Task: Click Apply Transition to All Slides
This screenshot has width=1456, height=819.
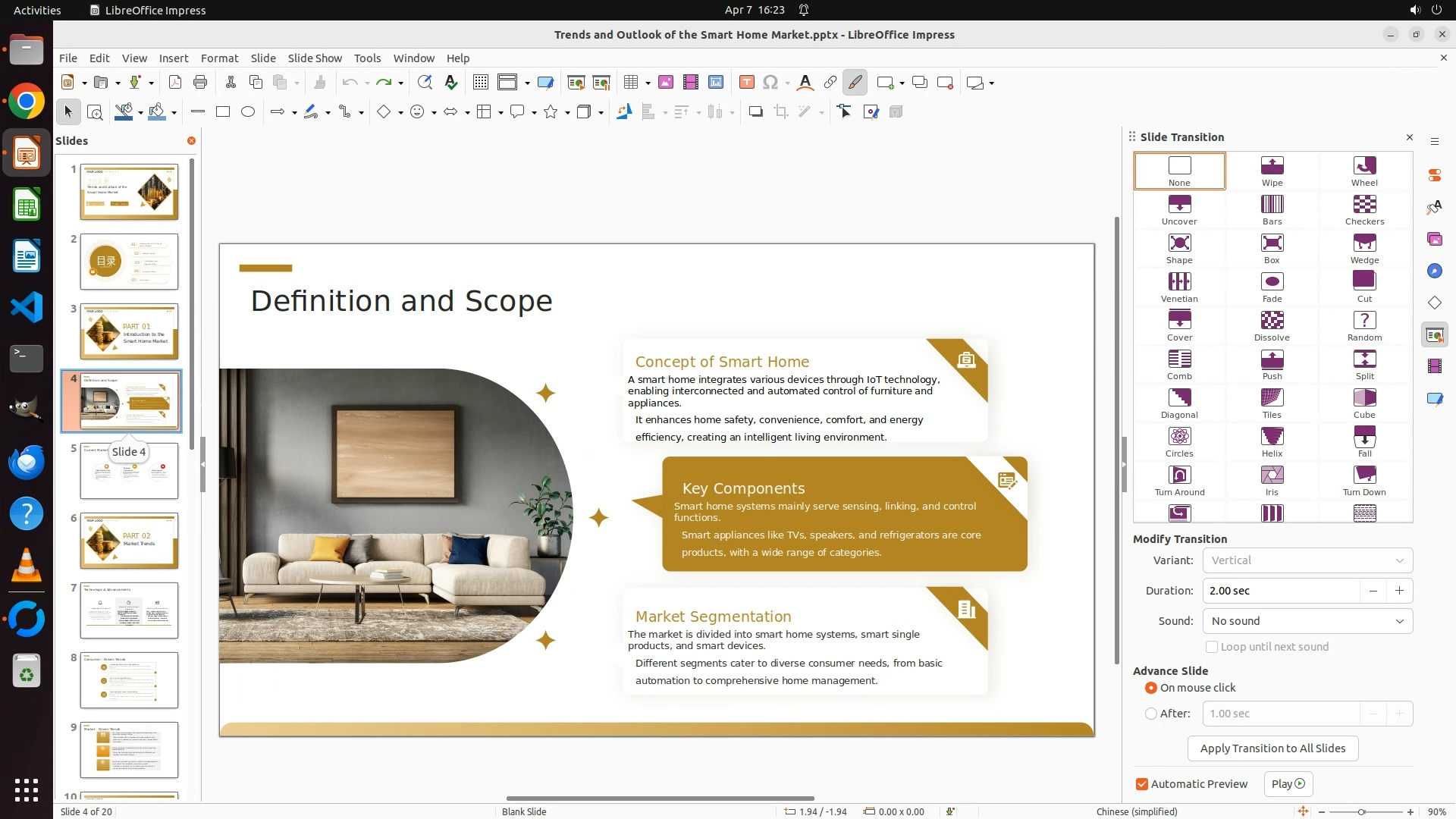Action: [x=1272, y=748]
